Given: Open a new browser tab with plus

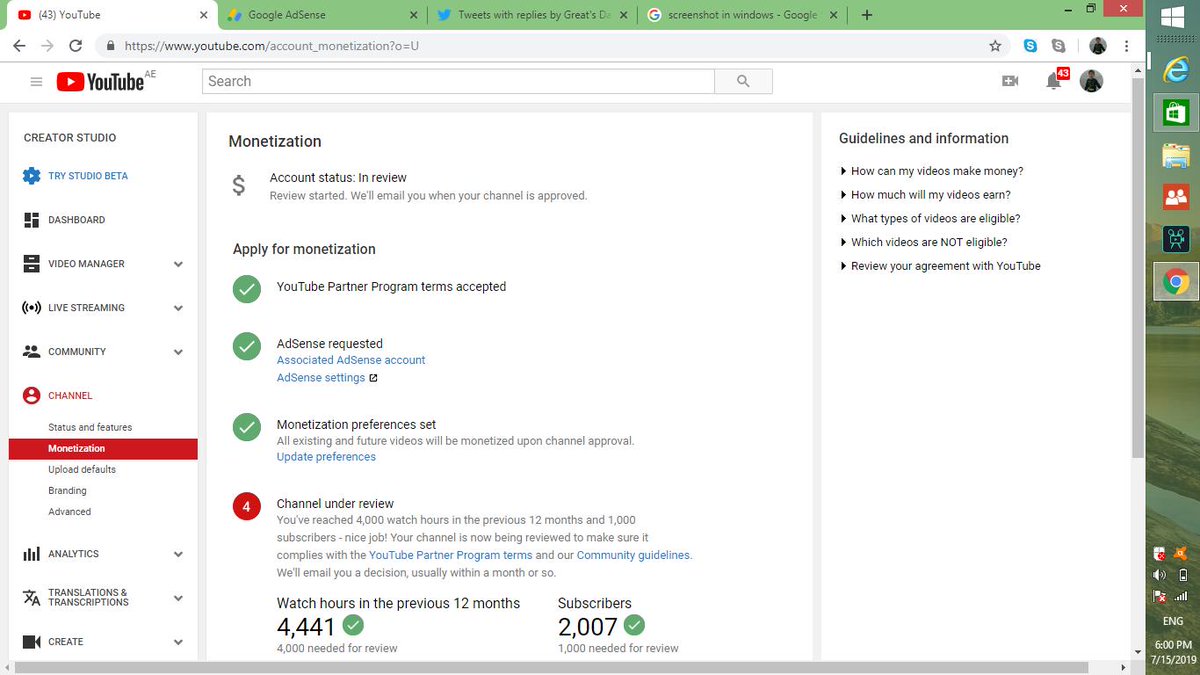Looking at the screenshot, I should coord(866,15).
